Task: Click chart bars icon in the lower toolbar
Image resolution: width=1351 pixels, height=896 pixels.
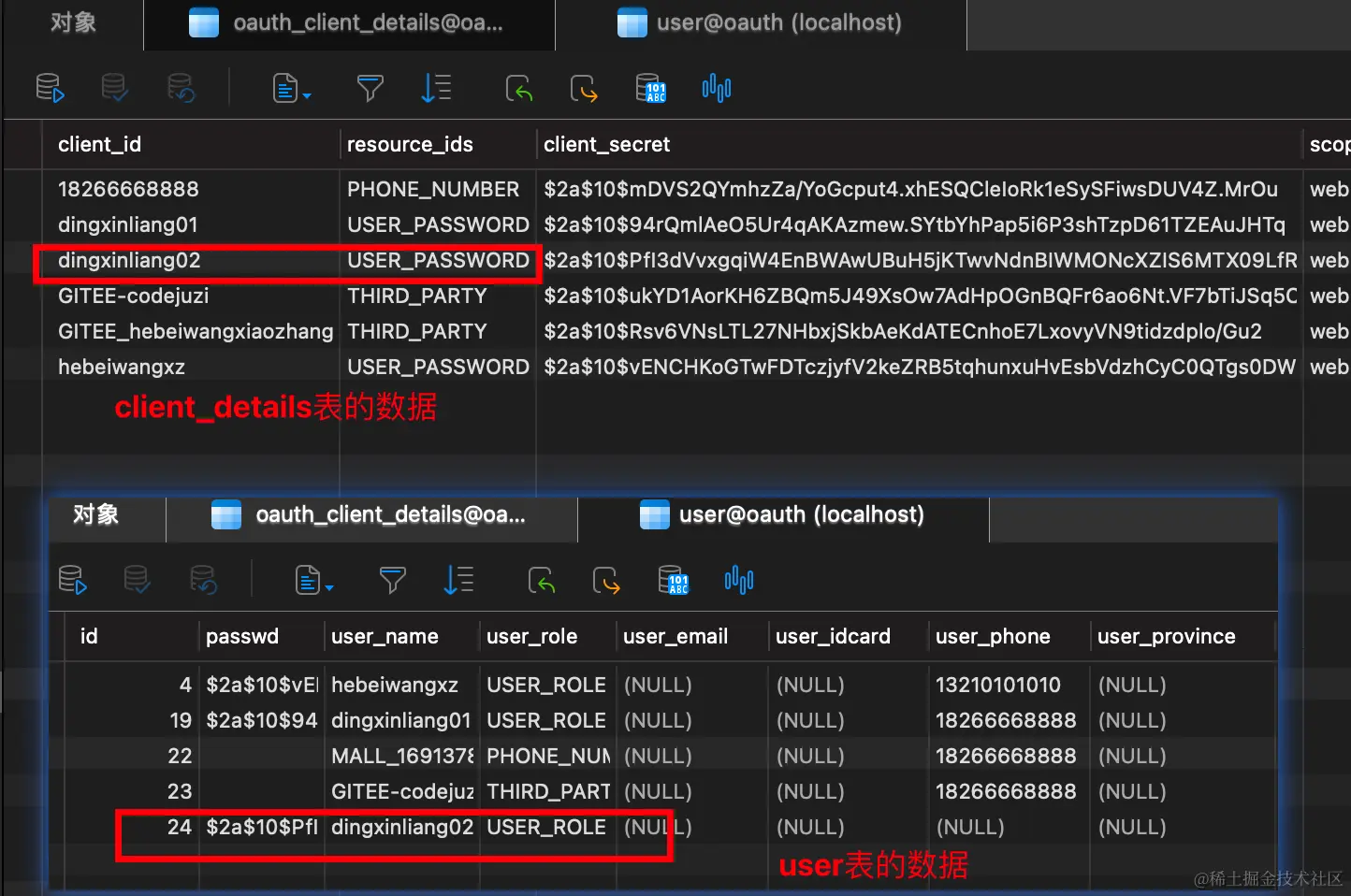Action: 739,580
